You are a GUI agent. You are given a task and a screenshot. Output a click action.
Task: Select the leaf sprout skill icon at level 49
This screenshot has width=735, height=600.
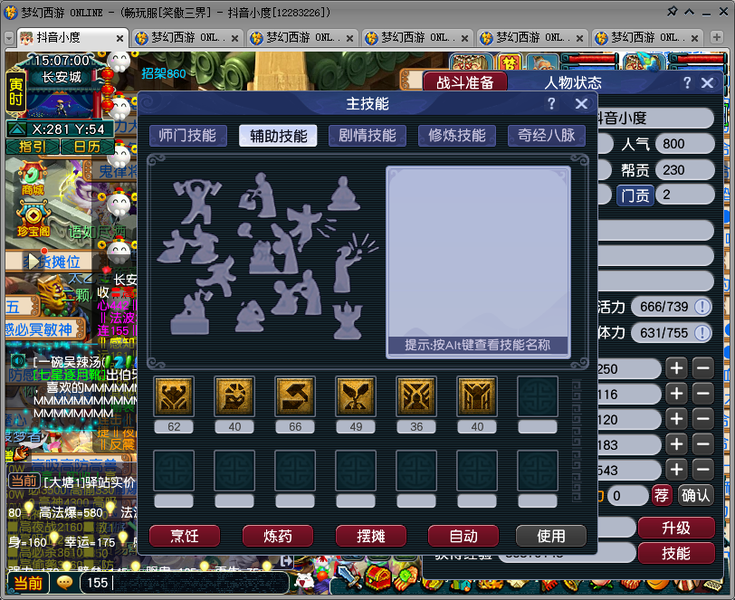coord(356,396)
